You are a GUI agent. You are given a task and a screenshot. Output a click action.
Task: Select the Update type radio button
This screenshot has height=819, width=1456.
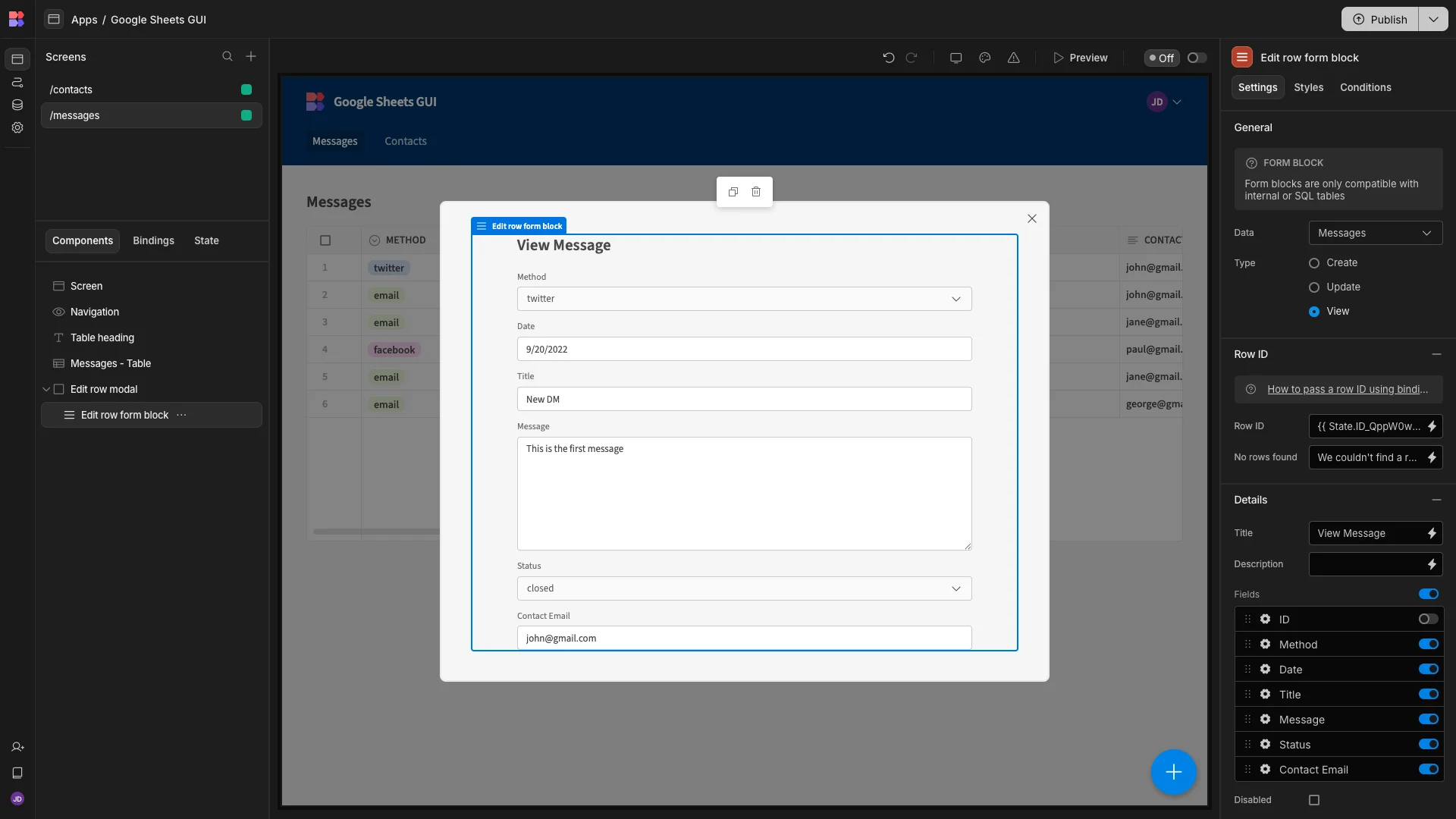click(1314, 287)
